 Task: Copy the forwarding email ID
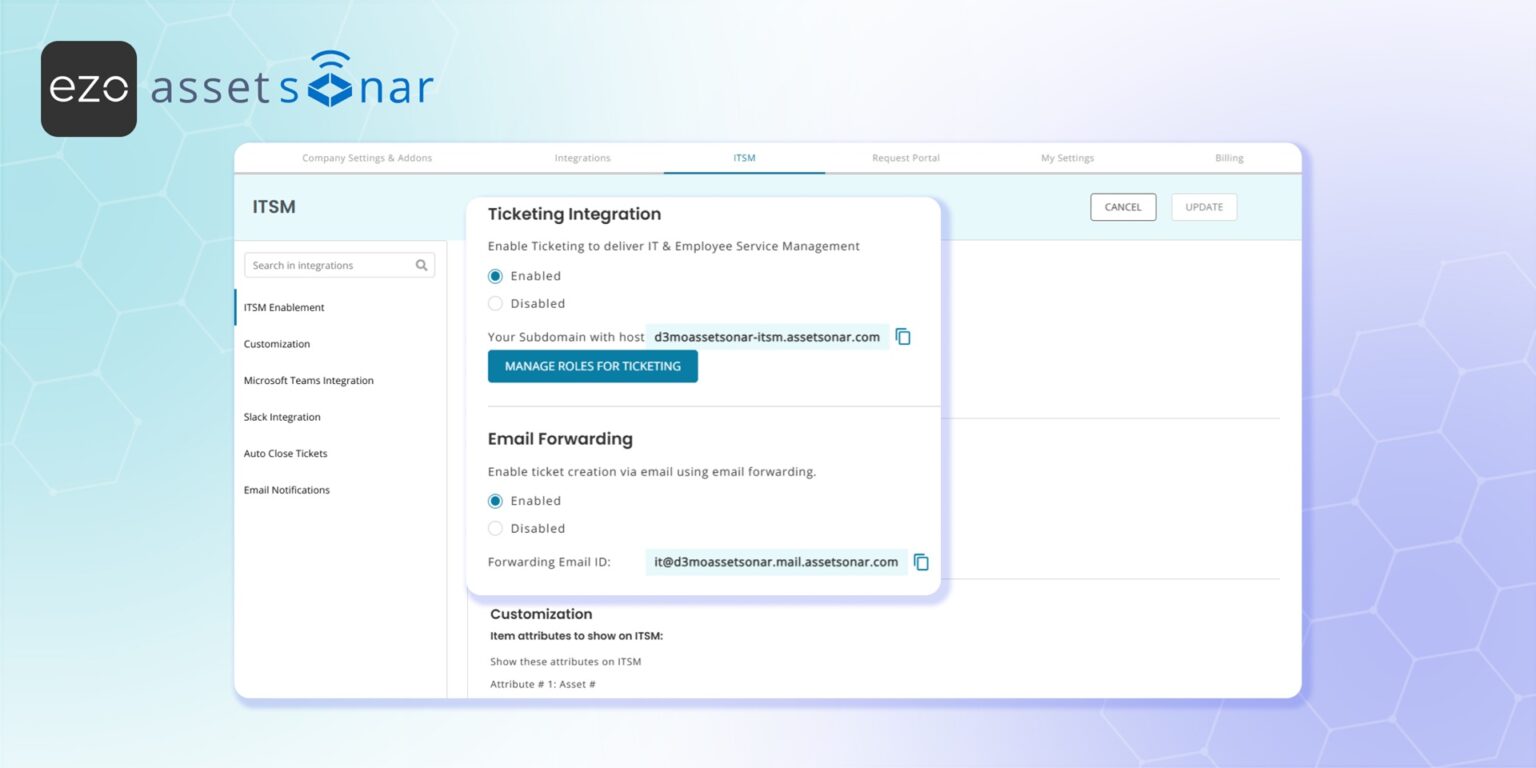click(x=921, y=562)
